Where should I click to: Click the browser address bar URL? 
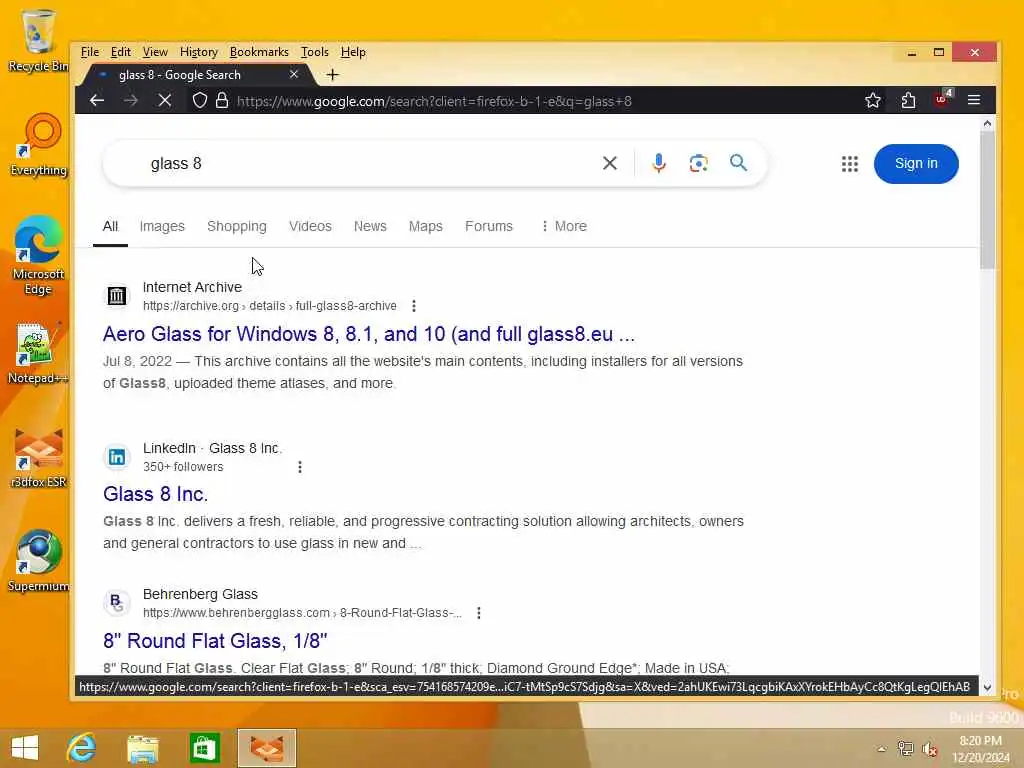coord(434,101)
